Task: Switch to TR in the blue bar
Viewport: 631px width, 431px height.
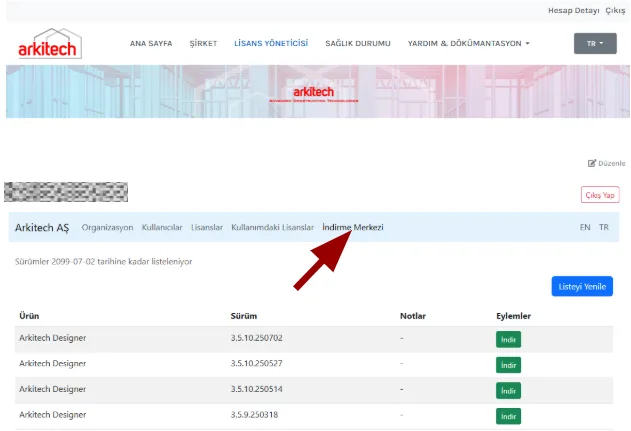Action: (x=604, y=227)
